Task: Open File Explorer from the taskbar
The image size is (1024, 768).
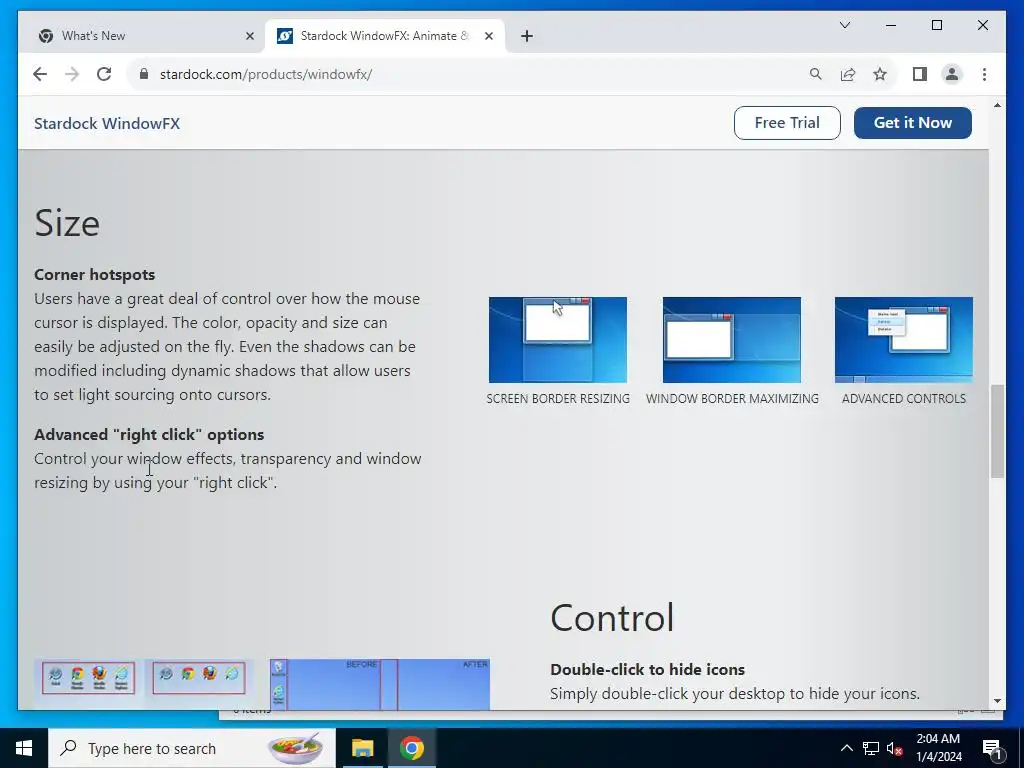Action: tap(362, 748)
